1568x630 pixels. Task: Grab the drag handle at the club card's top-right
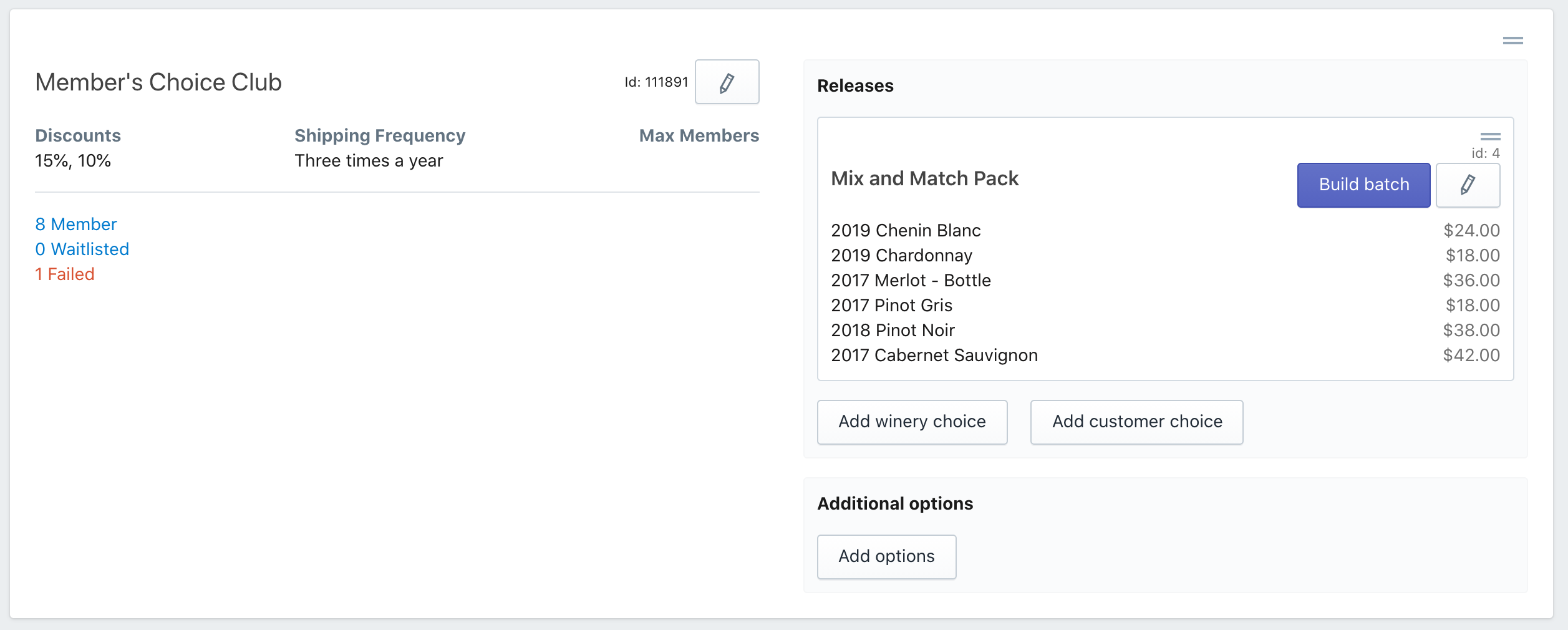click(1512, 41)
